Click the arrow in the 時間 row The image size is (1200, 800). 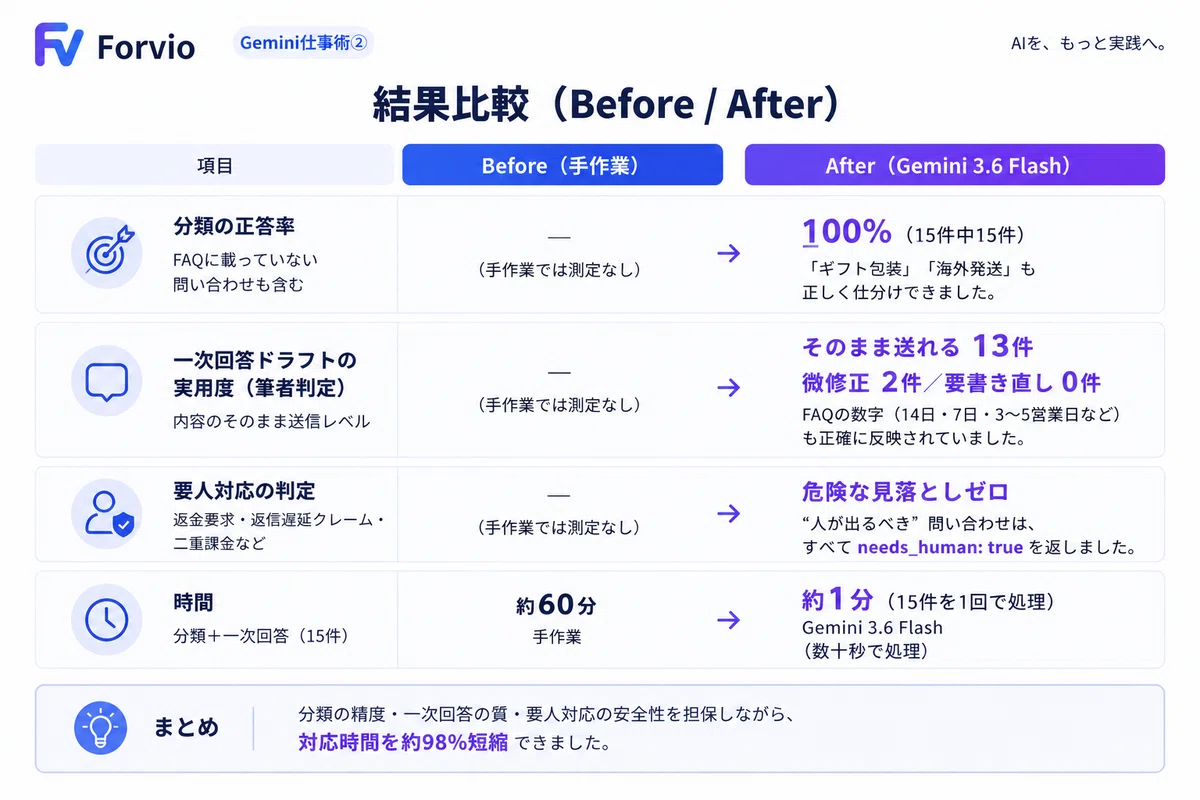coord(729,620)
